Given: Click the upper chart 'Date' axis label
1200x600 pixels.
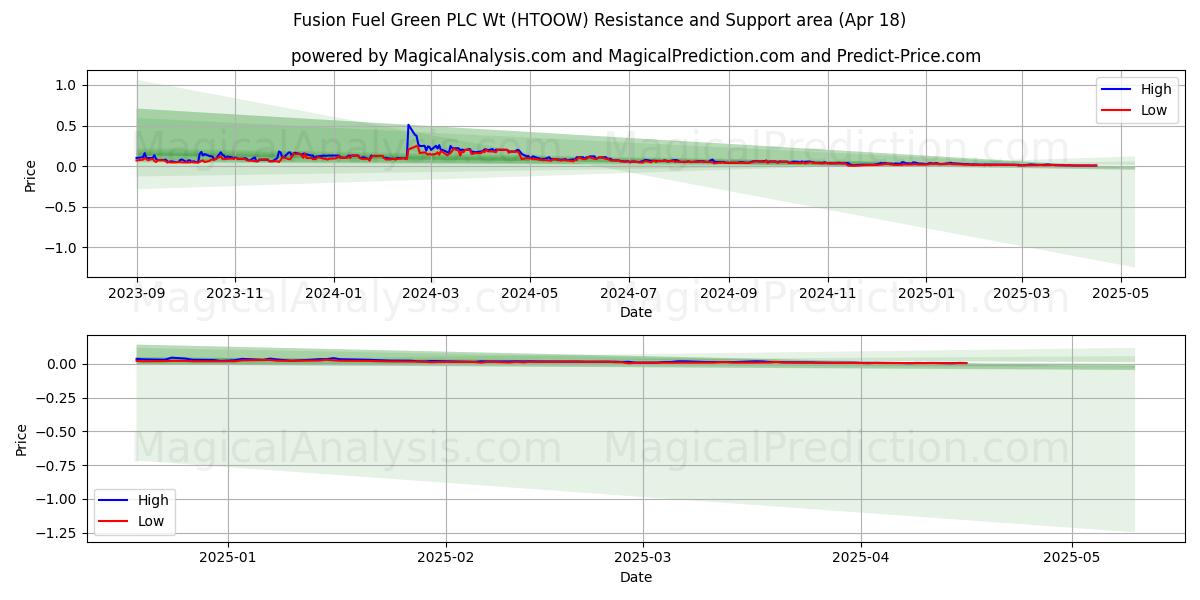Looking at the screenshot, I should (636, 312).
